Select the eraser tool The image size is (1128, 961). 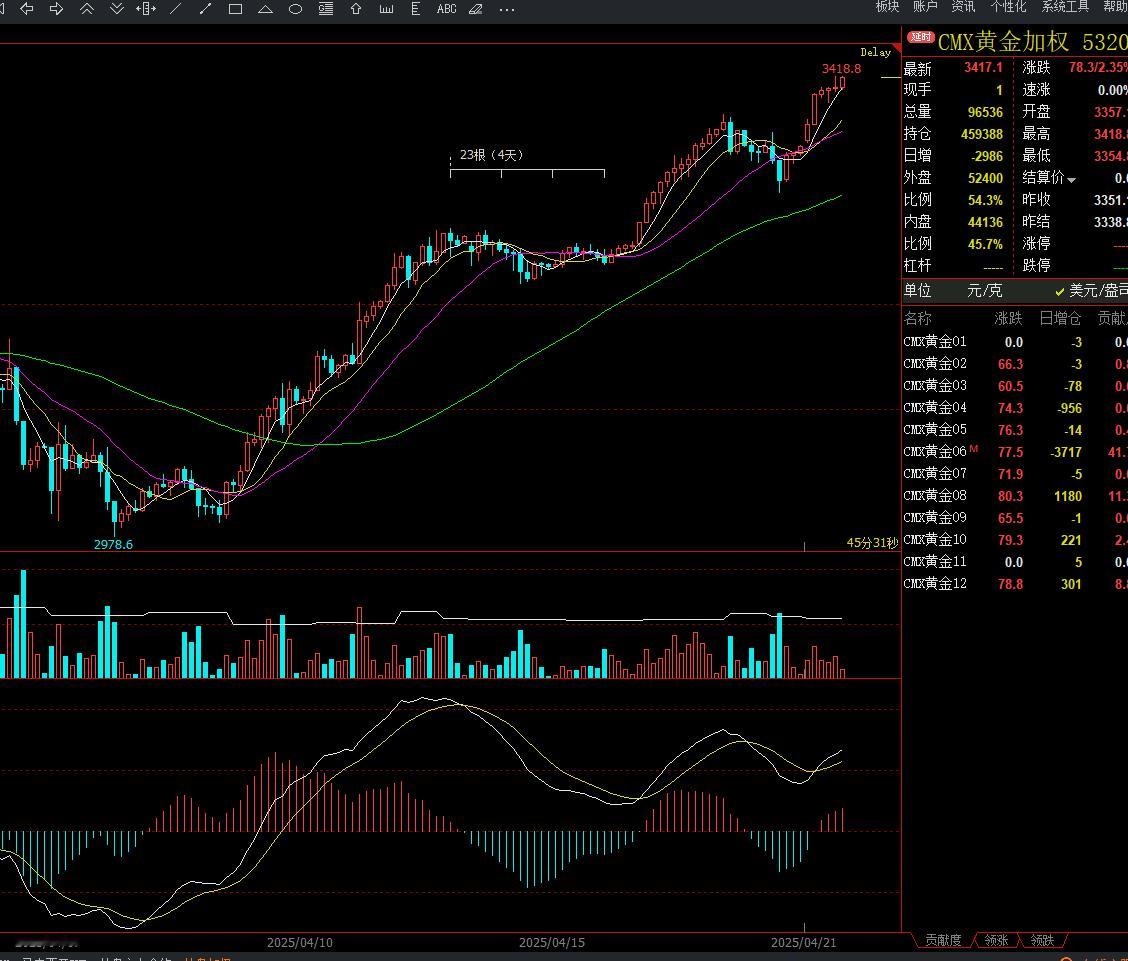click(x=476, y=9)
